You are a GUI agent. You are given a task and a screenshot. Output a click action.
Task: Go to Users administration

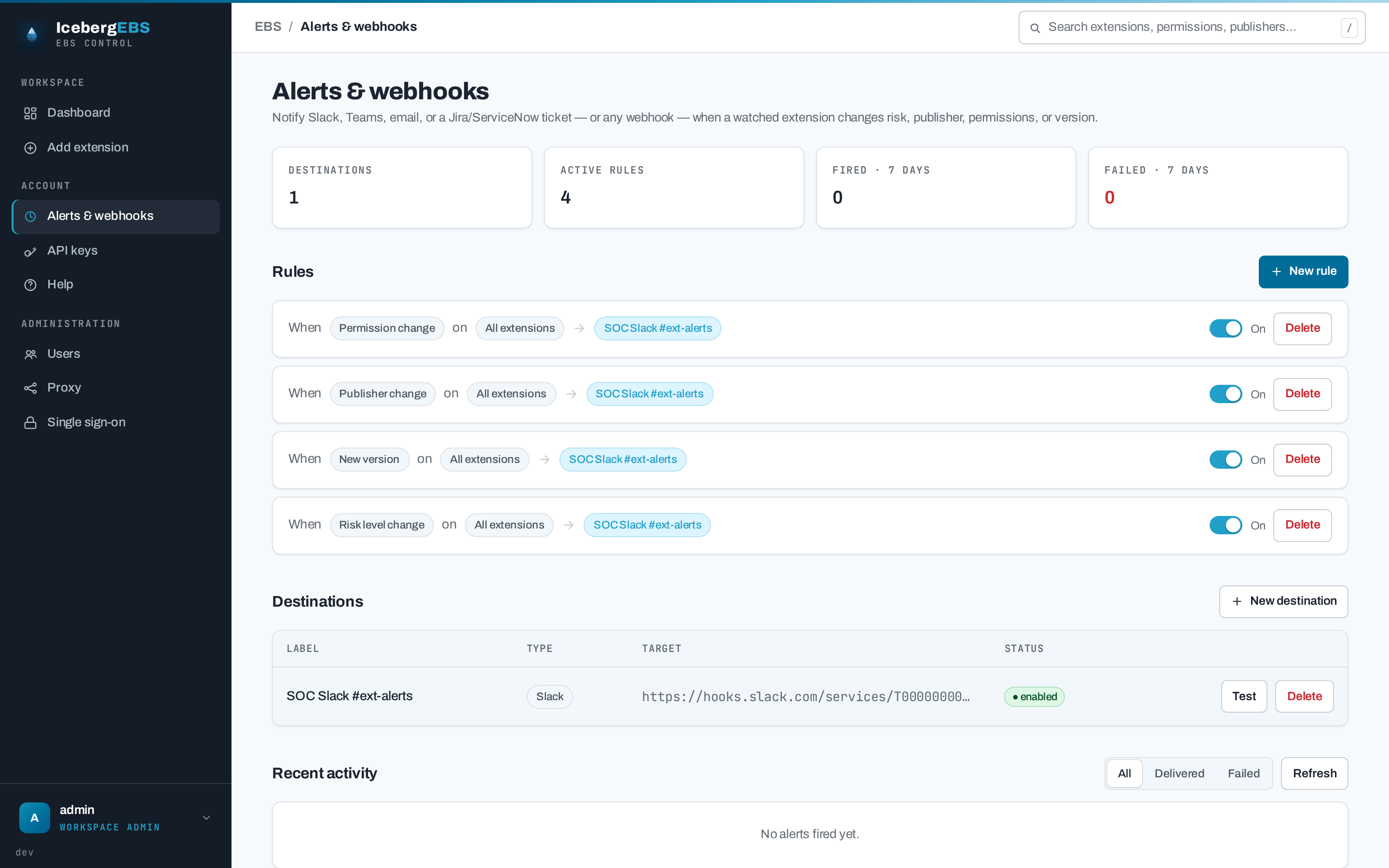116,353
